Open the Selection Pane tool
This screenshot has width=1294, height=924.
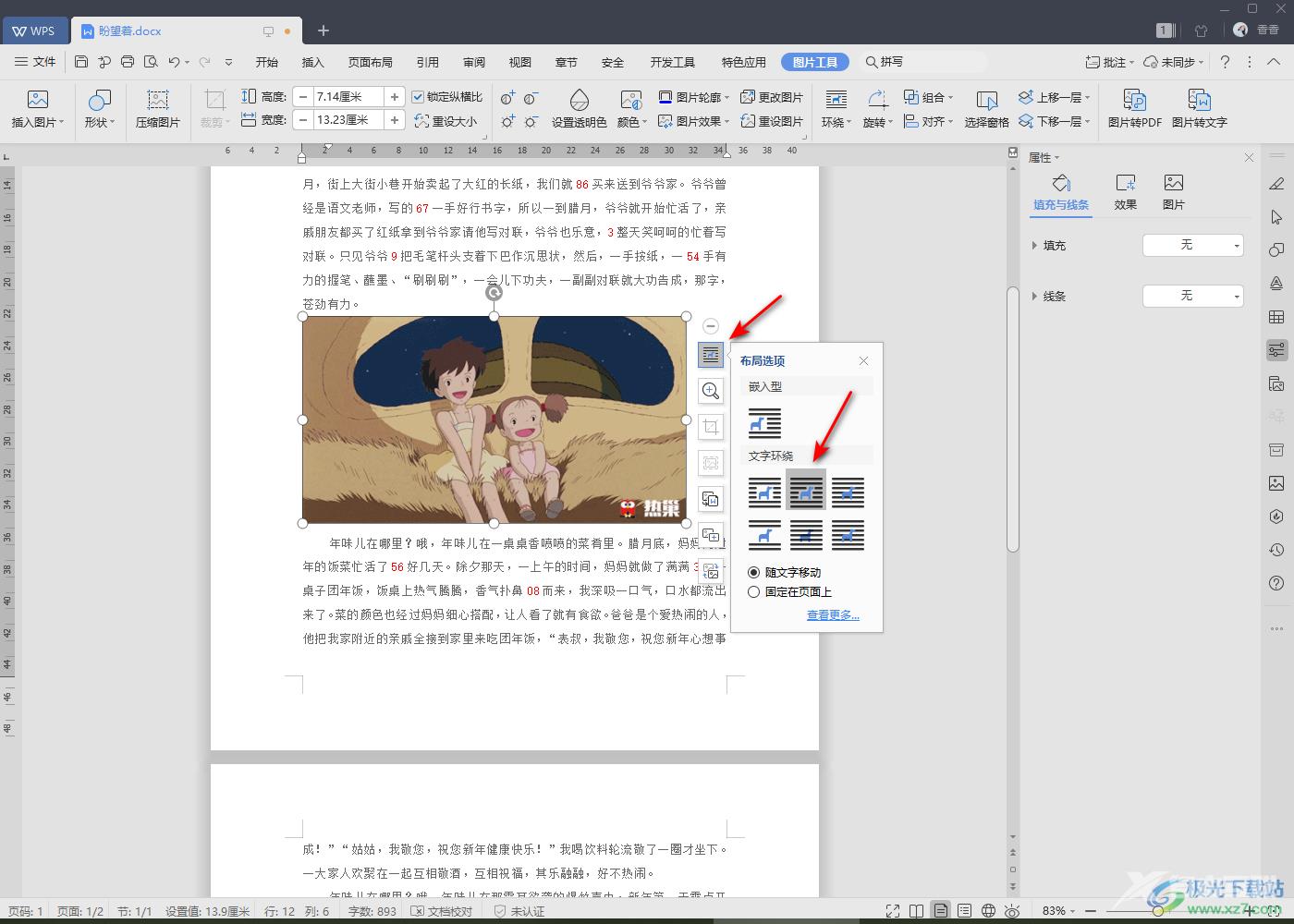pos(986,108)
